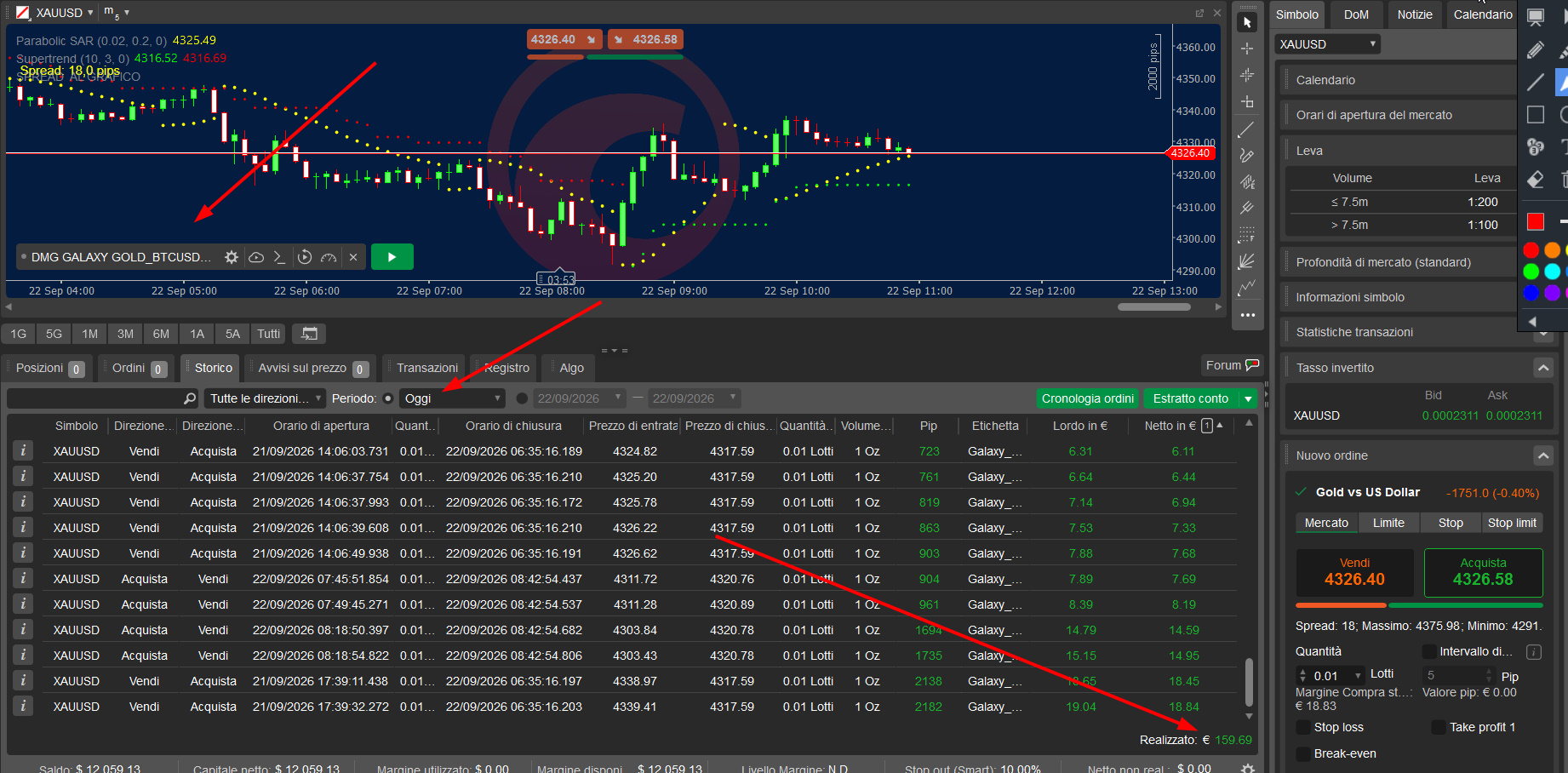Open the cBot optimization gauge icon
The image size is (1568, 773).
point(329,257)
